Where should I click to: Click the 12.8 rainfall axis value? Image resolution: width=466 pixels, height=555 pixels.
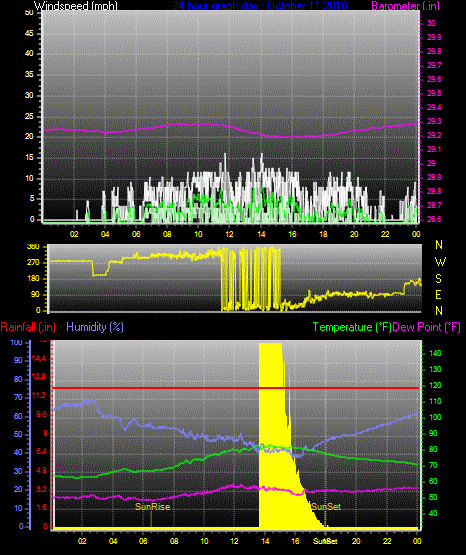tap(39, 376)
